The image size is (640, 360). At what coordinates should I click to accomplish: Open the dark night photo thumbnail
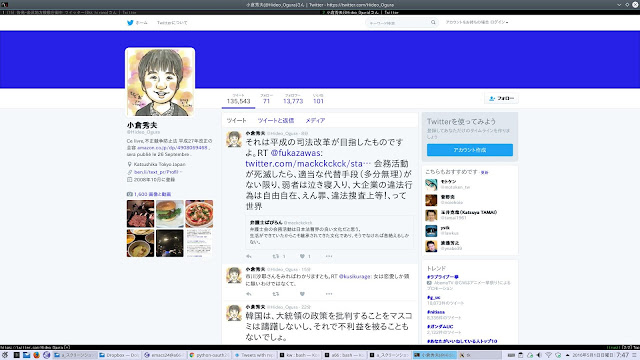(x=170, y=243)
